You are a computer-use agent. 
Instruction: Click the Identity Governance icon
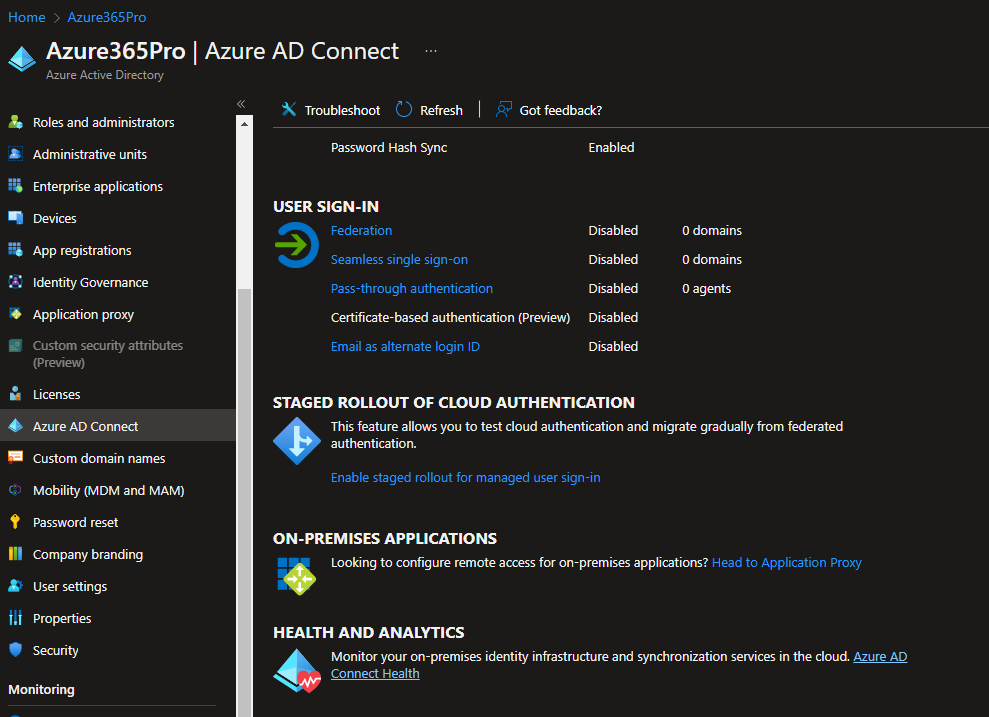(16, 282)
